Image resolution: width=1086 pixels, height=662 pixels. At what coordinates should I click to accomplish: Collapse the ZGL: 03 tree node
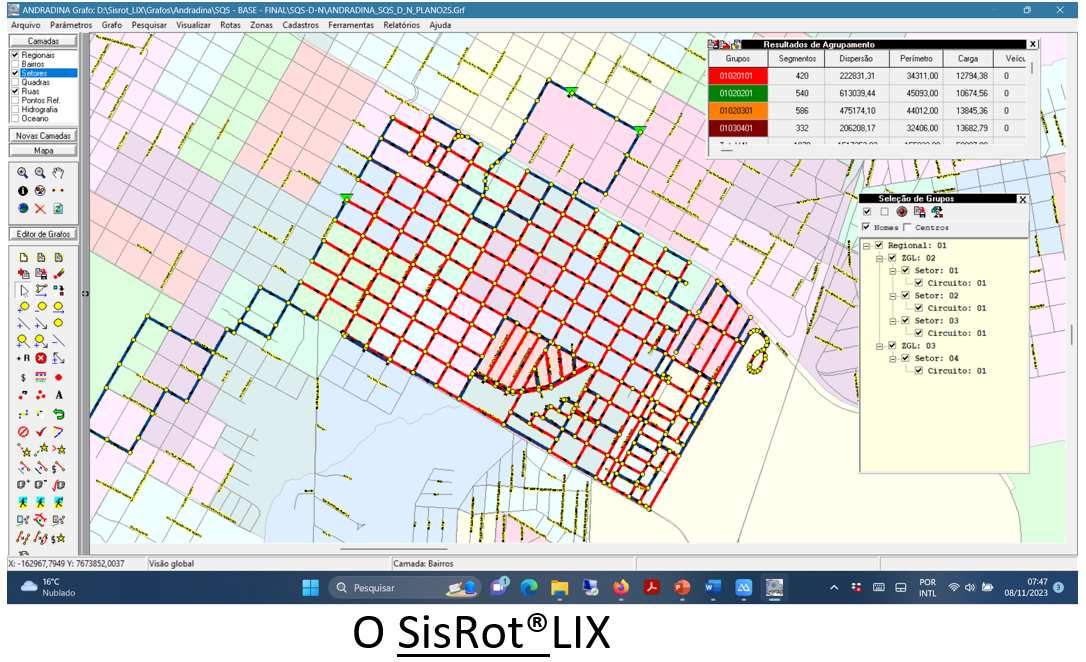pyautogui.click(x=880, y=346)
